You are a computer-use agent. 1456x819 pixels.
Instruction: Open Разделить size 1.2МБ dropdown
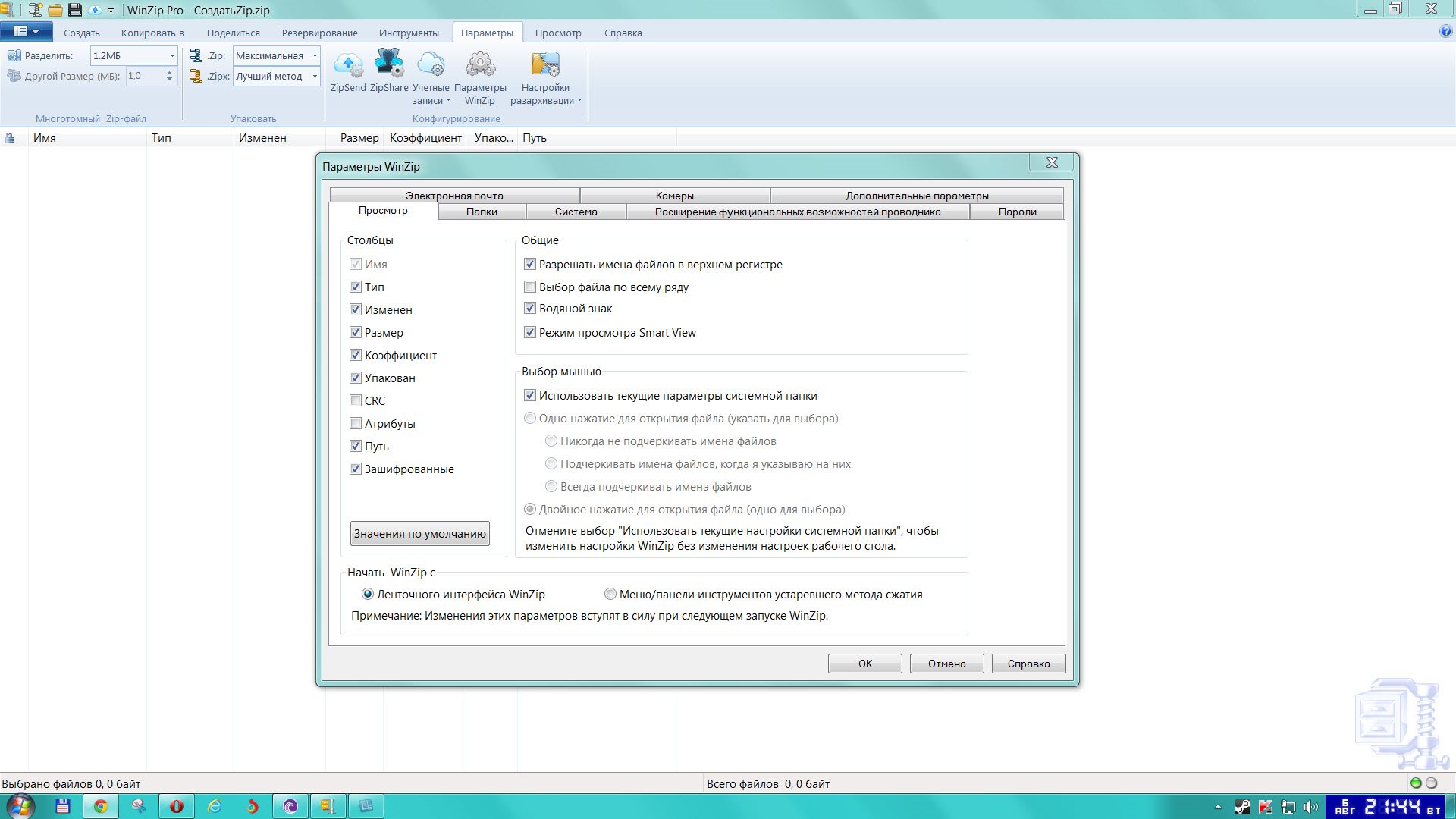[172, 55]
